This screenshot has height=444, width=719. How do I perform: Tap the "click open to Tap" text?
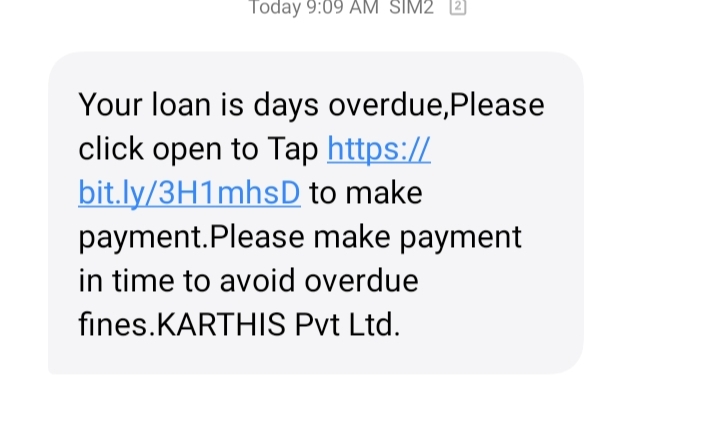(198, 149)
